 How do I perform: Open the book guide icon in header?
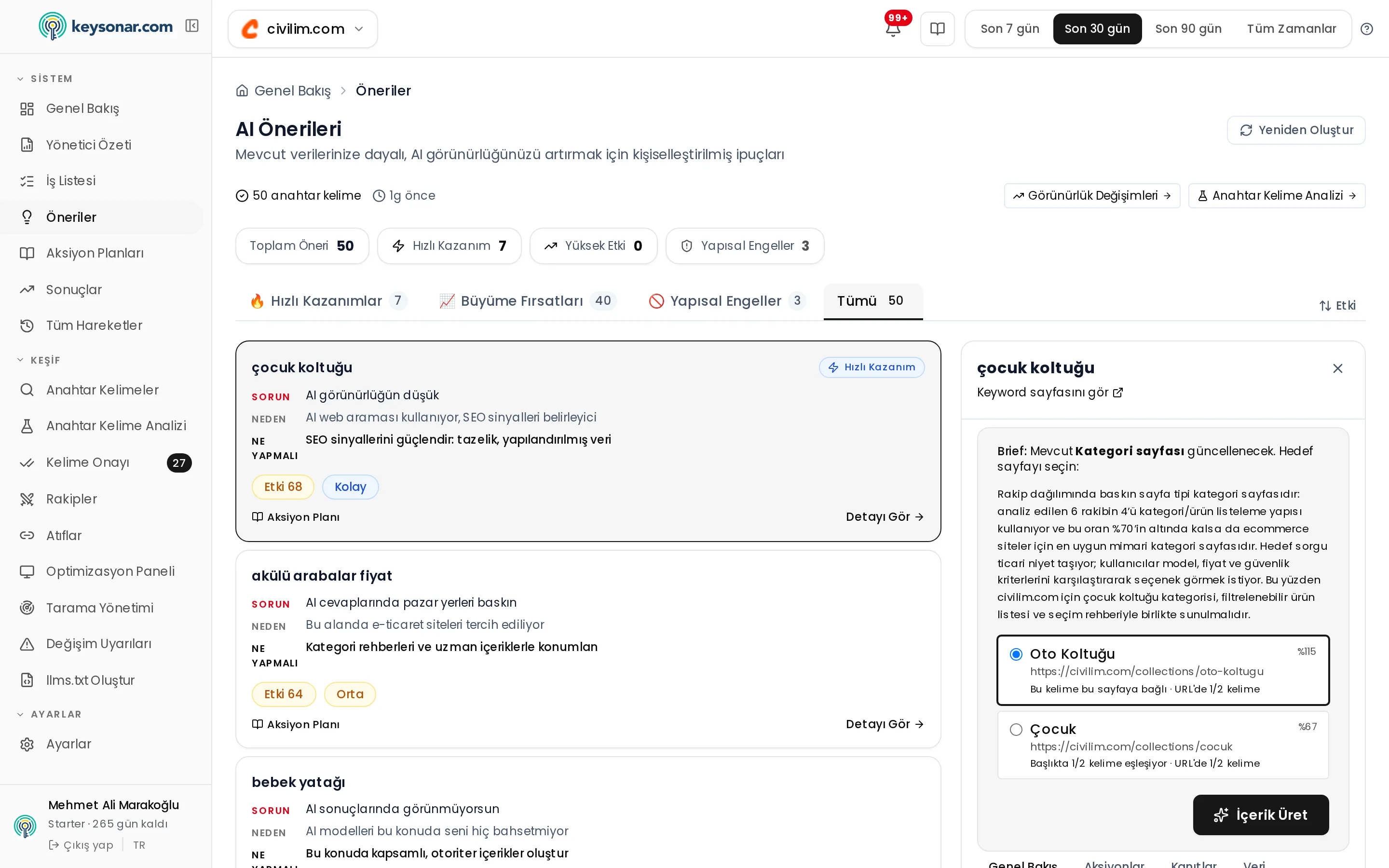(937, 29)
